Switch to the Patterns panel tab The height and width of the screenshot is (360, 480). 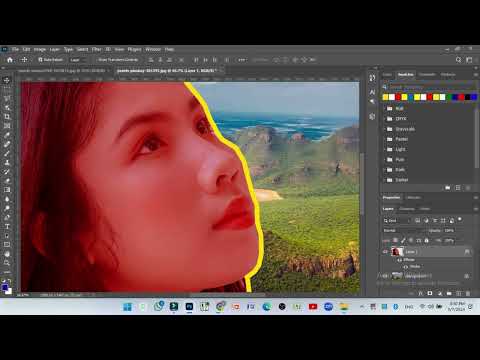pyautogui.click(x=448, y=74)
